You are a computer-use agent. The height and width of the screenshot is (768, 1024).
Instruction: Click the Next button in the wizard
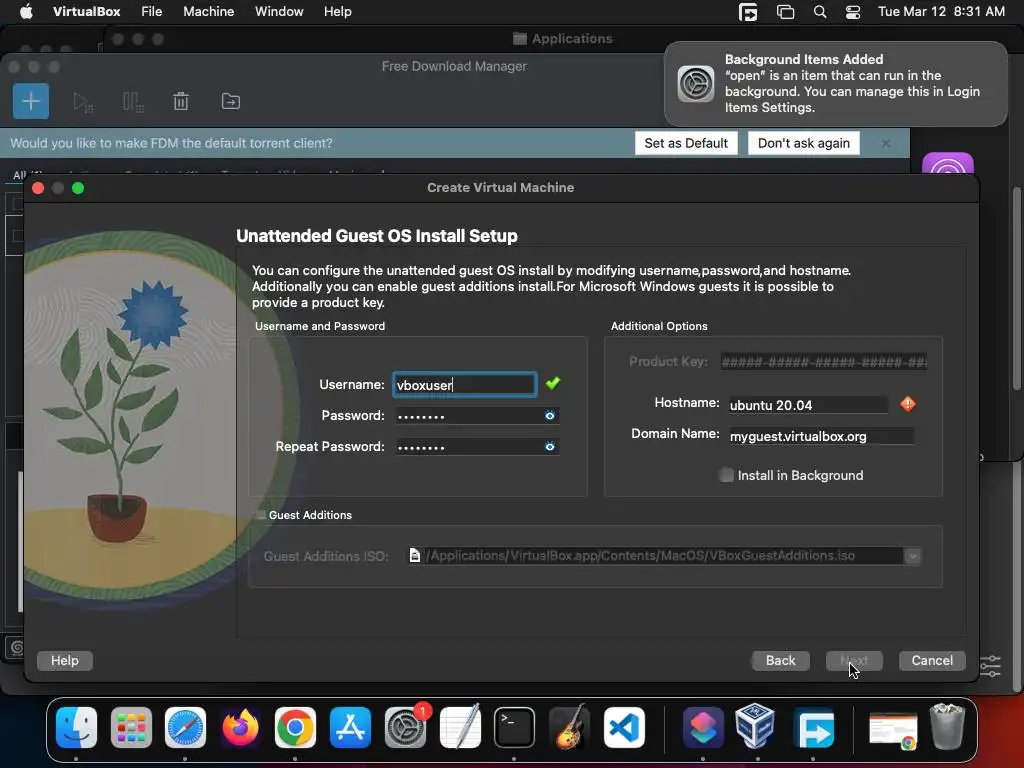click(854, 660)
